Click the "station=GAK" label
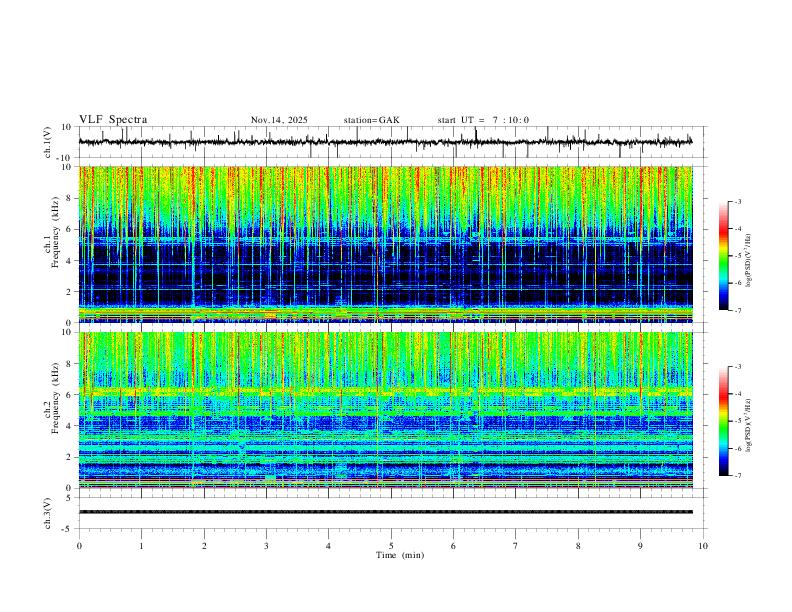Screen dimensions: 792x612 pos(371,120)
